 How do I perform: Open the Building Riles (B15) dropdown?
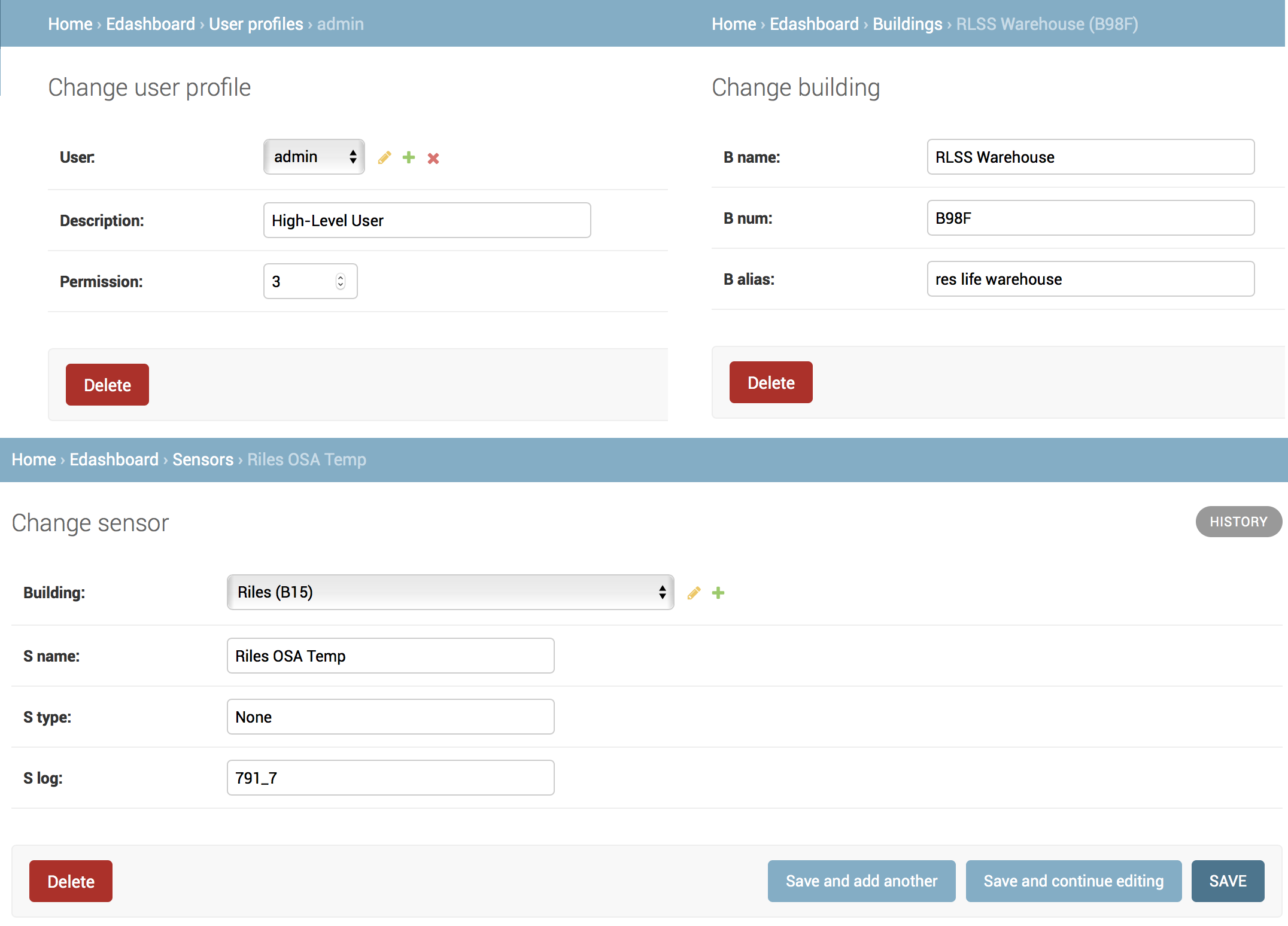450,592
